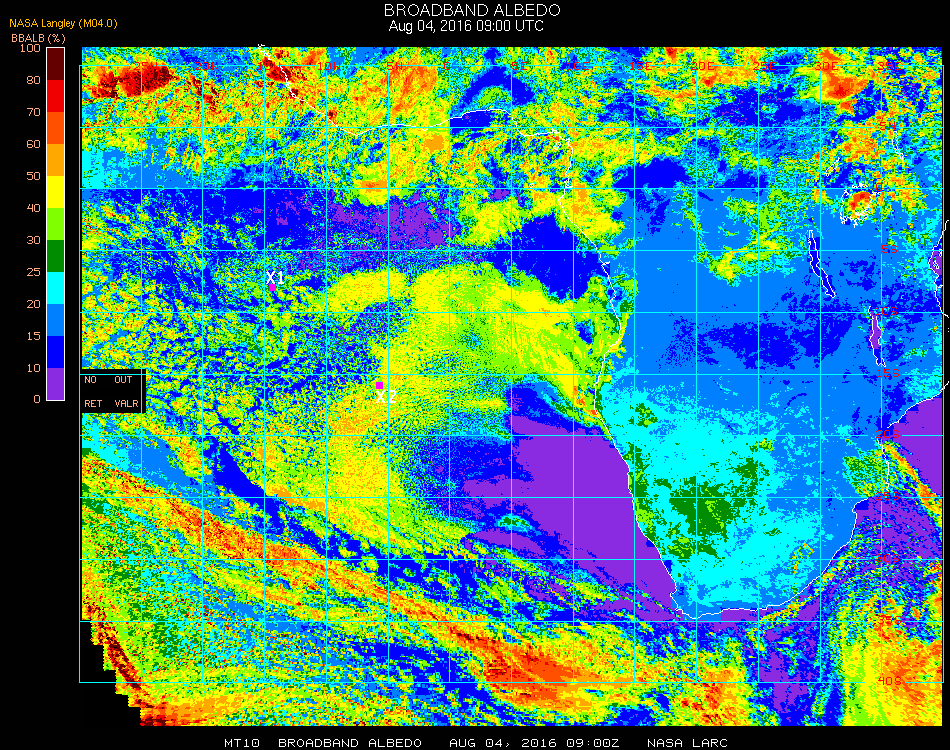Viewport: 950px width, 750px height.
Task: Click the 5E longitude label
Action: pyautogui.click(x=519, y=65)
